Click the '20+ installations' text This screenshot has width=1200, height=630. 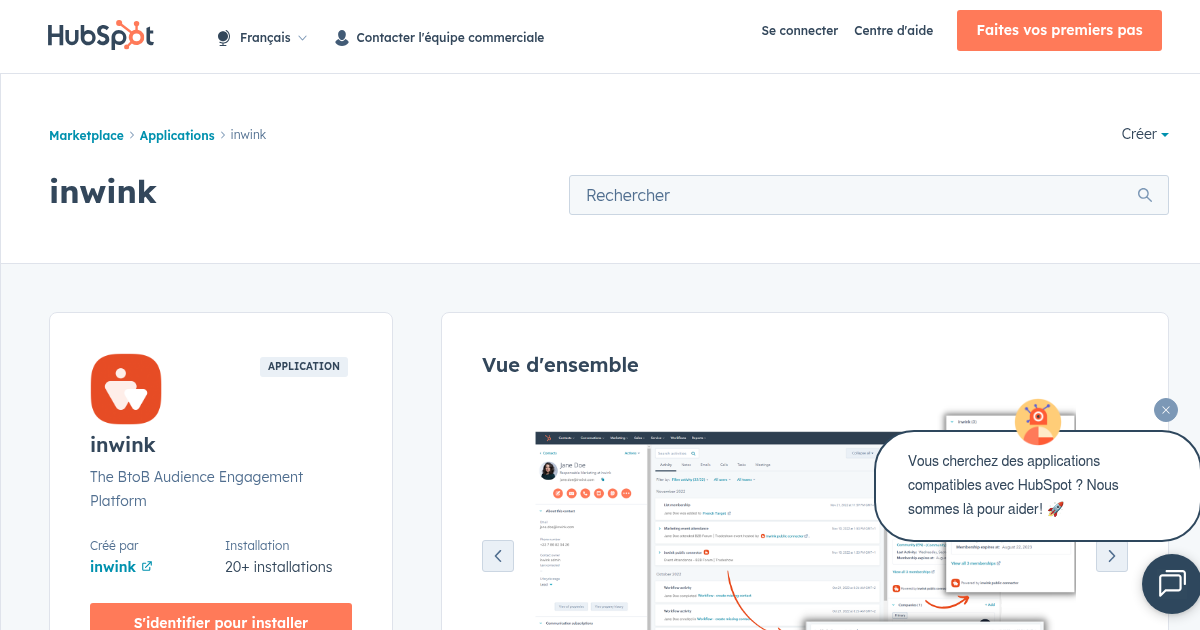(279, 567)
